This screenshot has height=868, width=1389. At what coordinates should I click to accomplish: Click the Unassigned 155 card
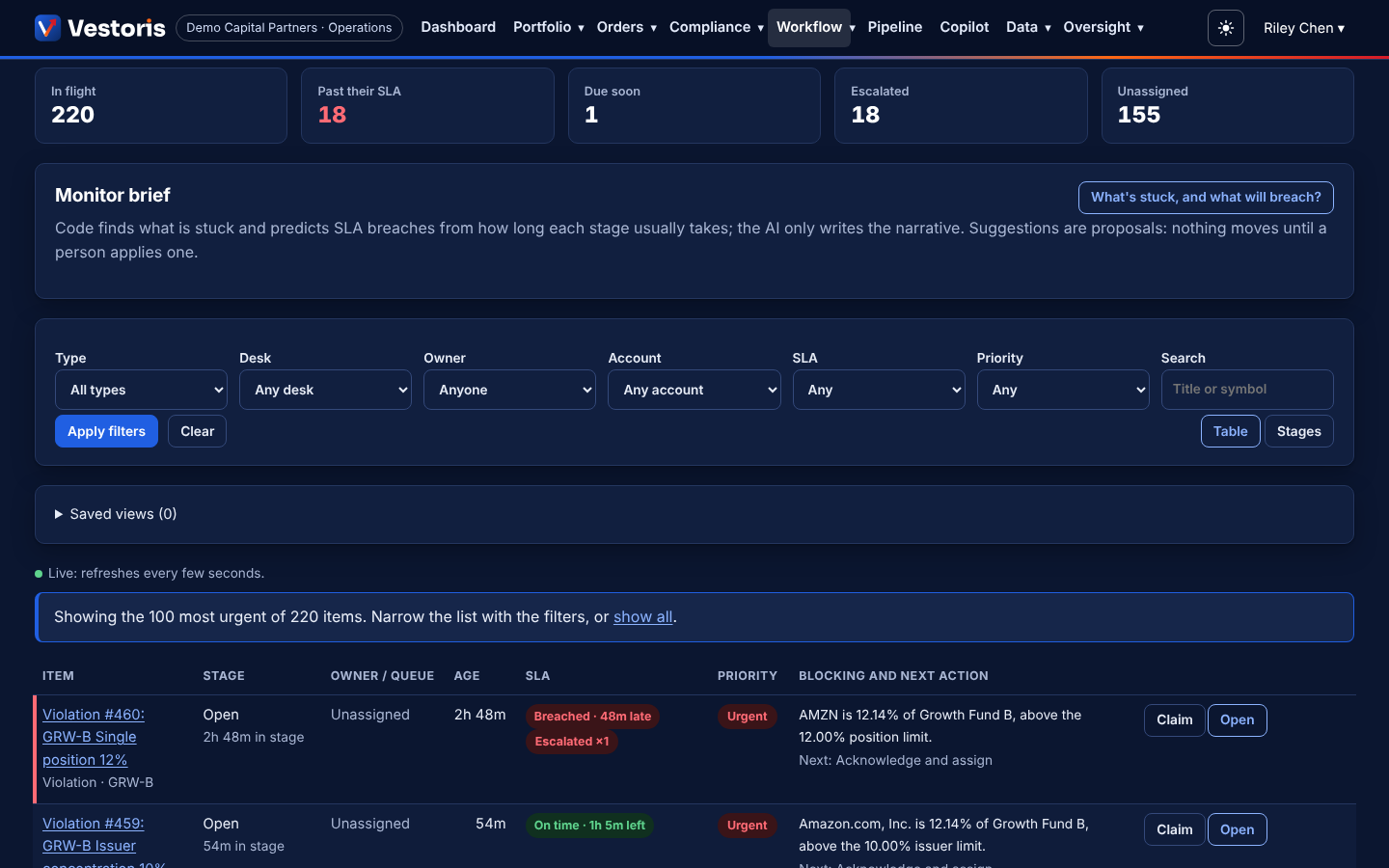pyautogui.click(x=1228, y=105)
